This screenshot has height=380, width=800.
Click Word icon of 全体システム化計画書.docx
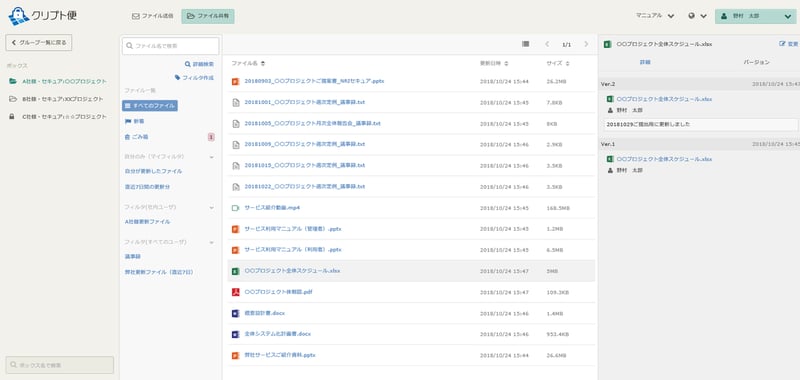(236, 335)
